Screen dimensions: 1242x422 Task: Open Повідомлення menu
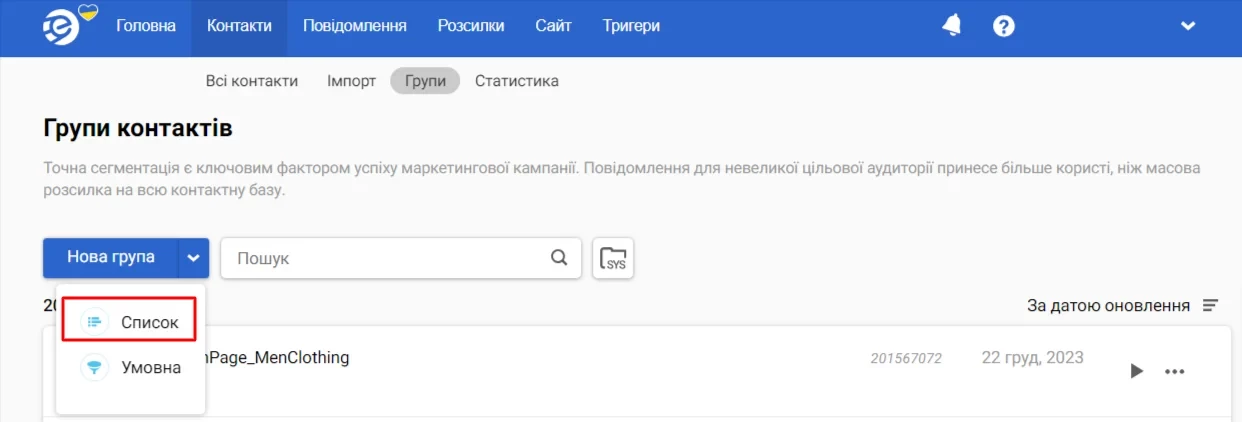coord(355,26)
